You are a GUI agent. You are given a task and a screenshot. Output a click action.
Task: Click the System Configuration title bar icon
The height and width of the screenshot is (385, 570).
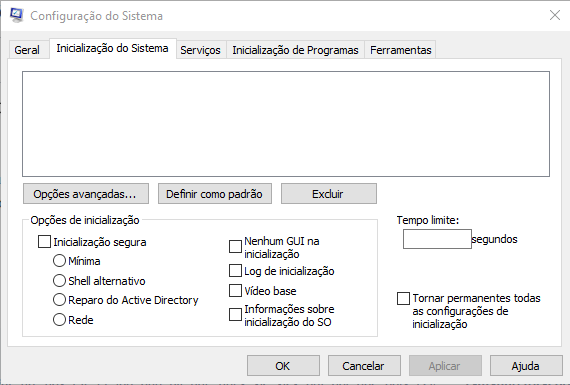click(17, 15)
